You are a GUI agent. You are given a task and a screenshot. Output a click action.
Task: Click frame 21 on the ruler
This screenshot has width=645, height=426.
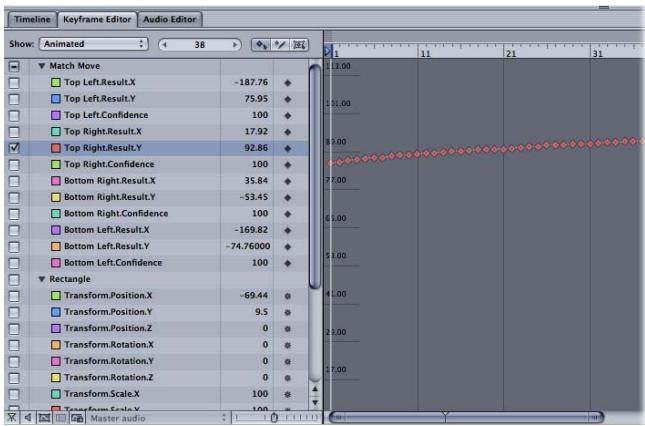point(511,53)
